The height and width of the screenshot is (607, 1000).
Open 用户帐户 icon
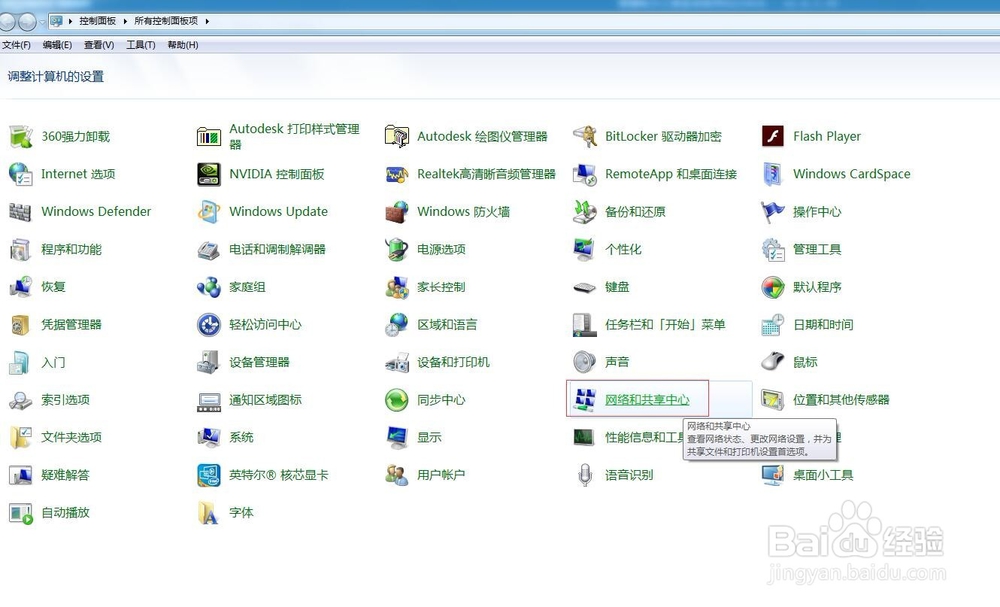[x=397, y=475]
